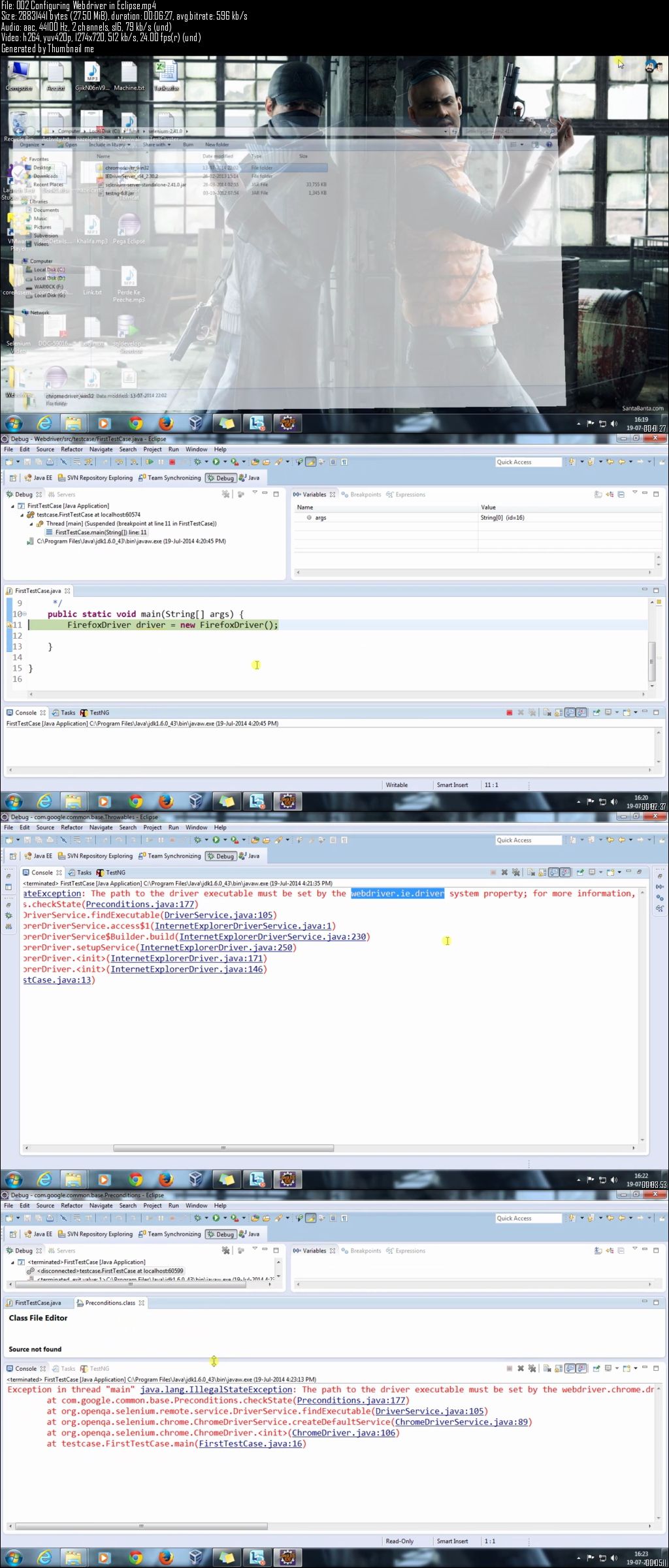Viewport: 669px width, 1568px height.
Task: Click Throwables console horizontal scrollbar thumb
Action: [223, 1148]
